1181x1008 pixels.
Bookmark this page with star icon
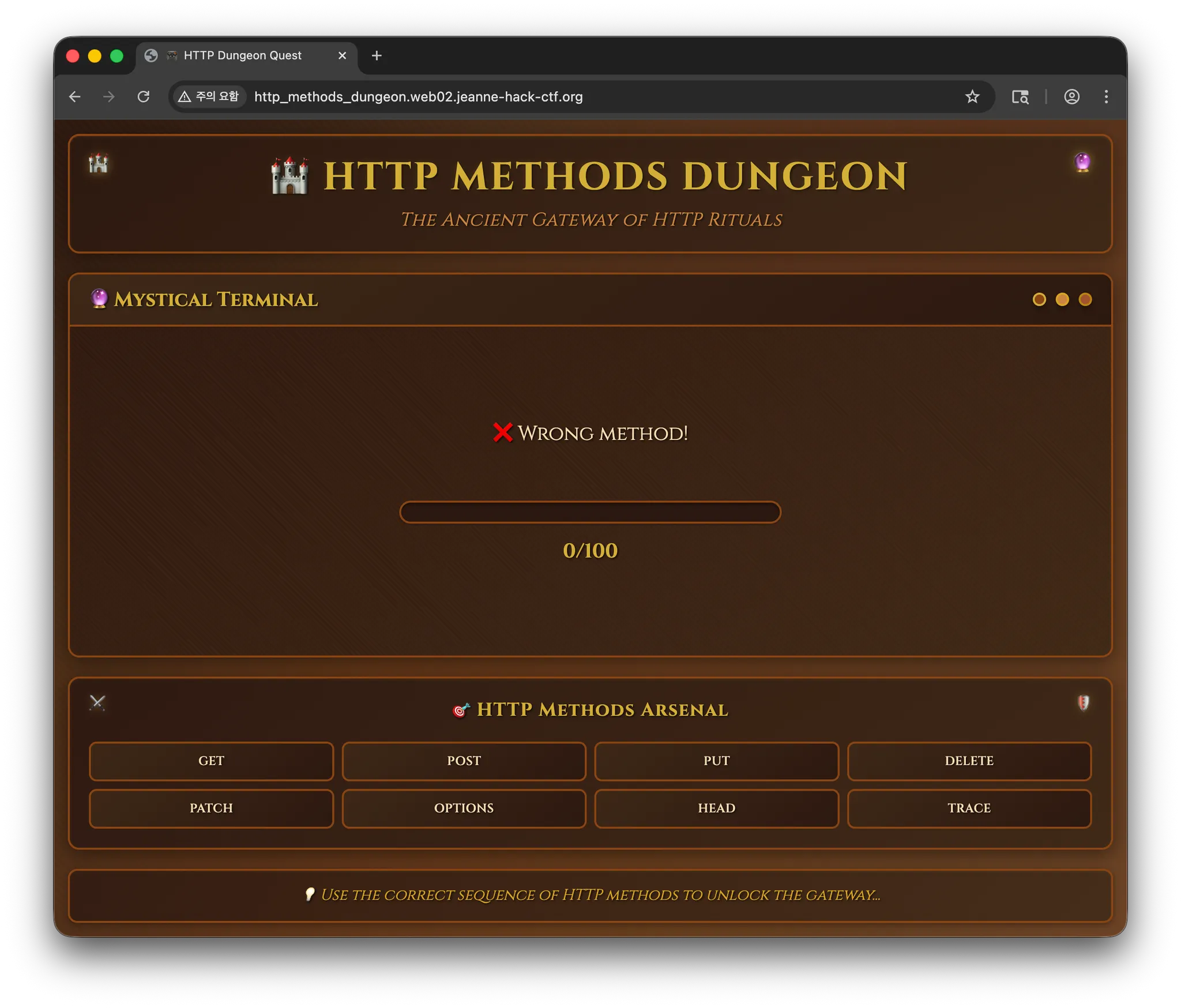[x=972, y=97]
